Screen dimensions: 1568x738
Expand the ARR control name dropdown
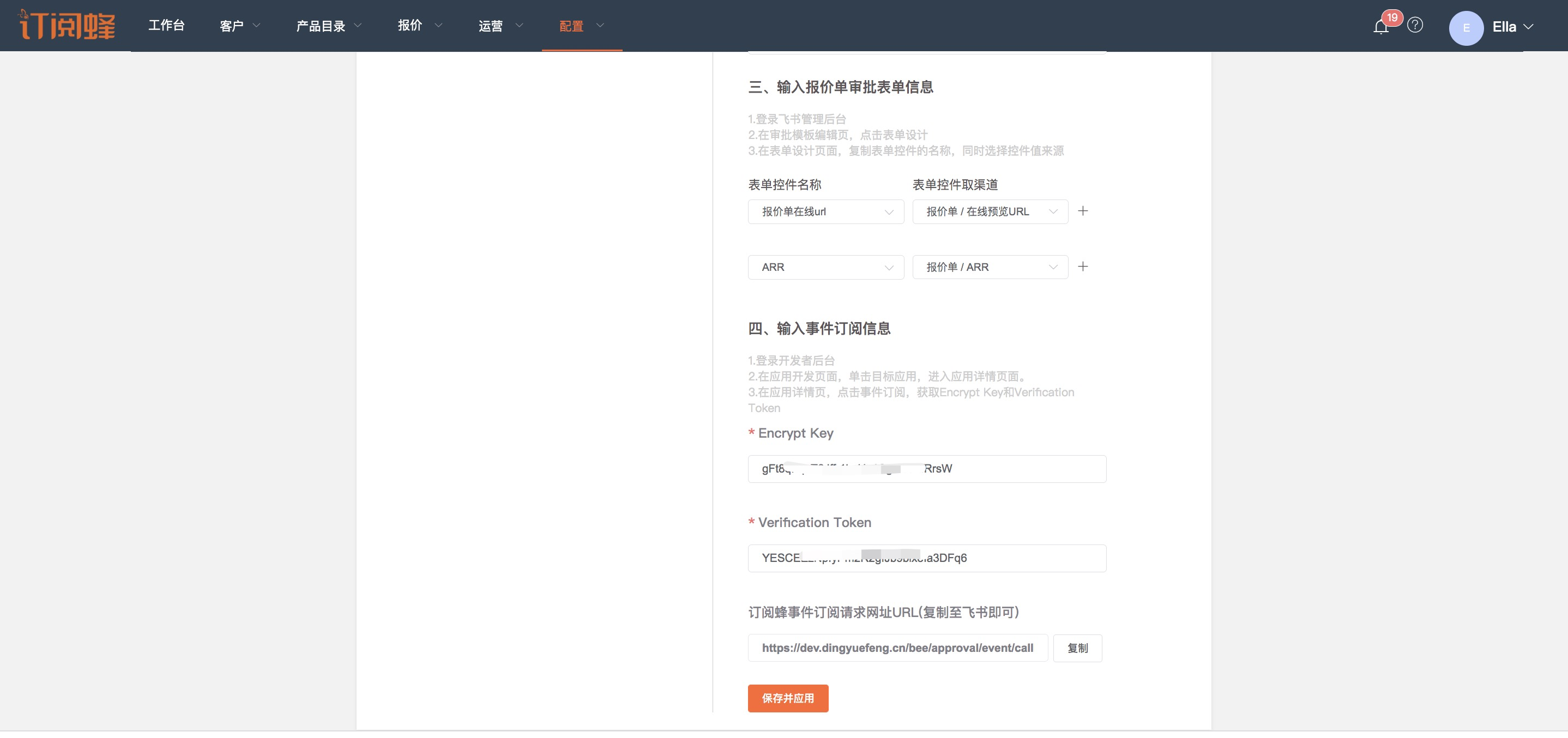[825, 267]
